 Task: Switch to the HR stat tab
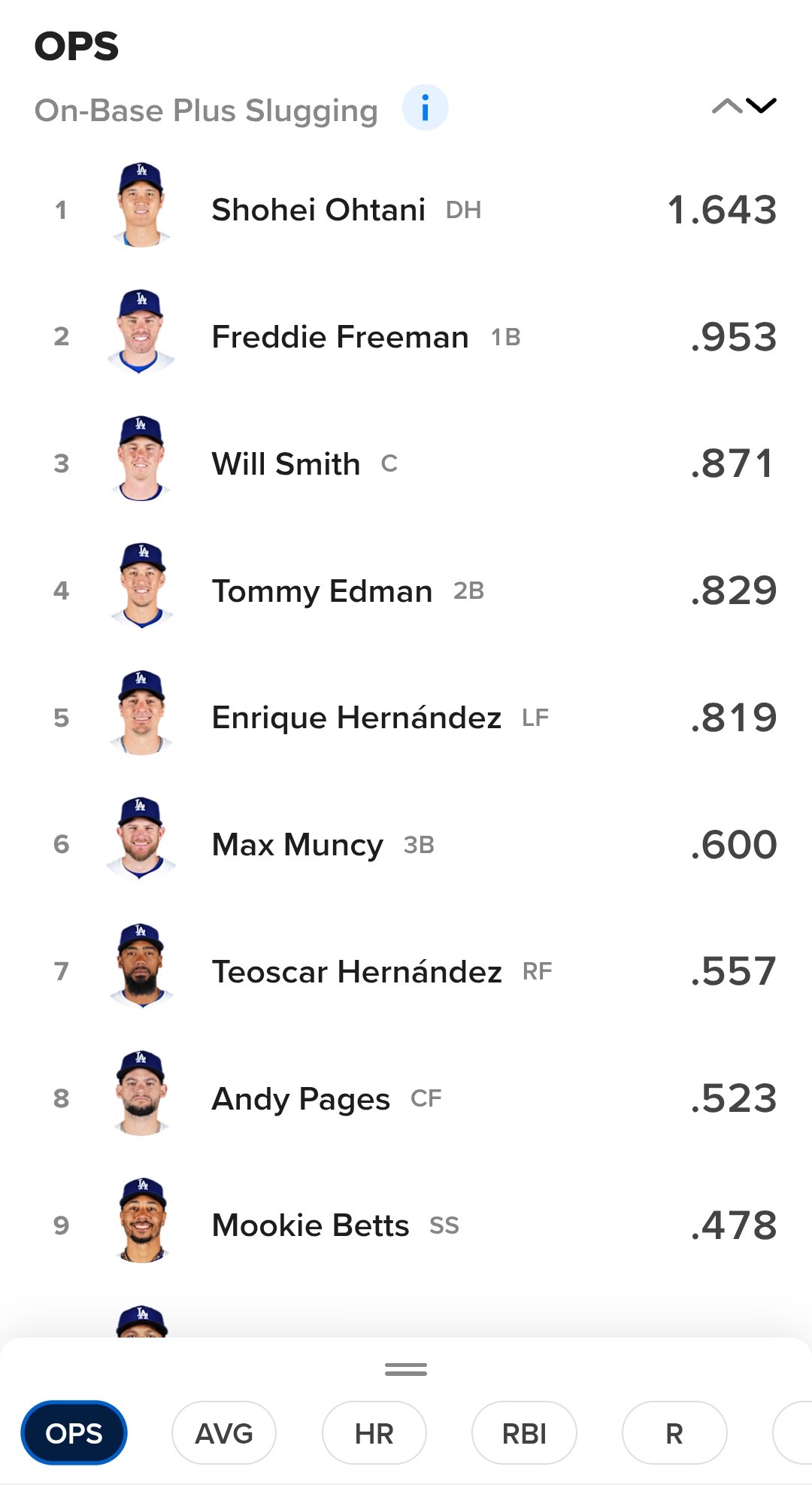pyautogui.click(x=374, y=1433)
